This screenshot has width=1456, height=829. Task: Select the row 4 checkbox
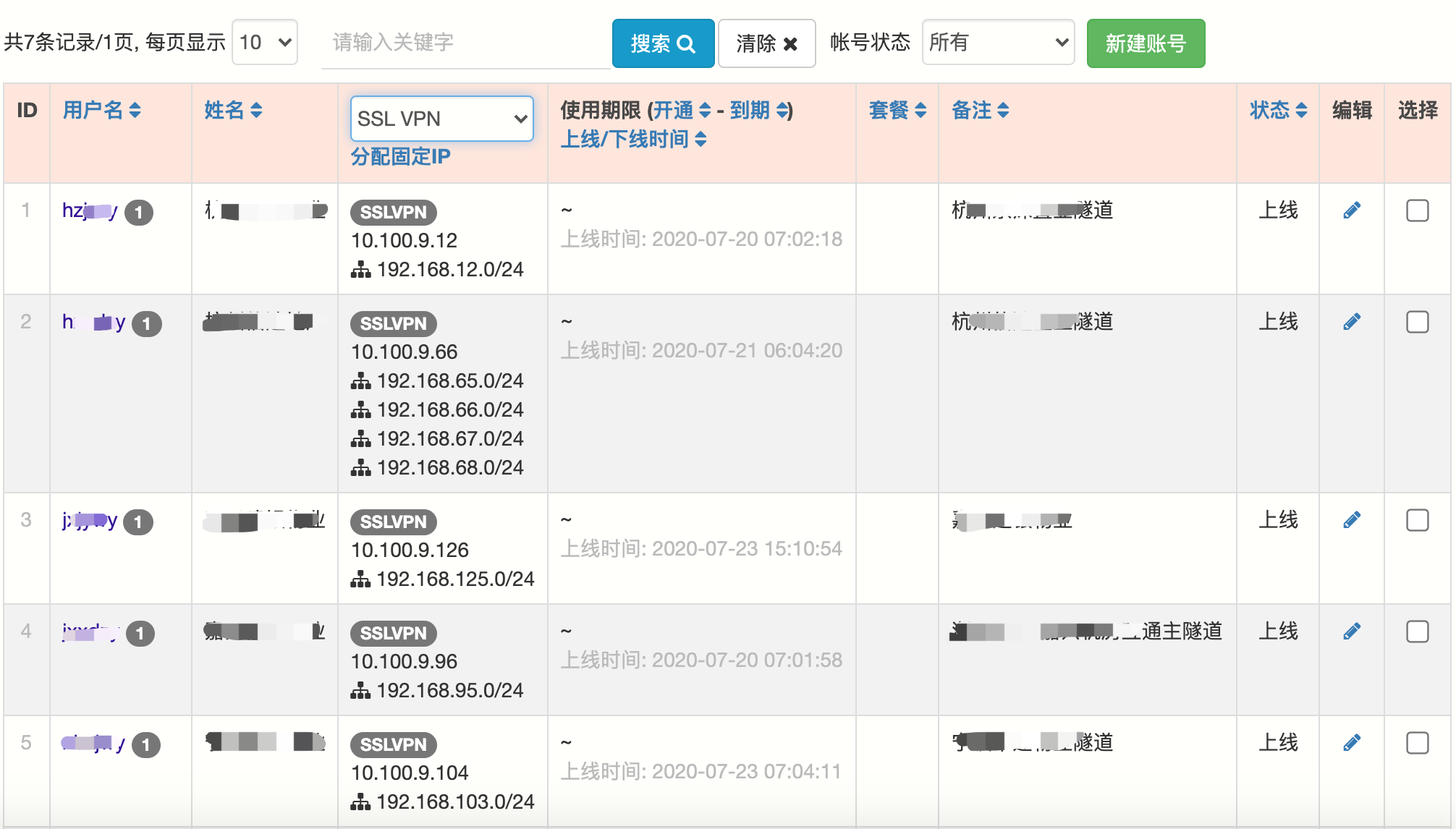(1417, 632)
